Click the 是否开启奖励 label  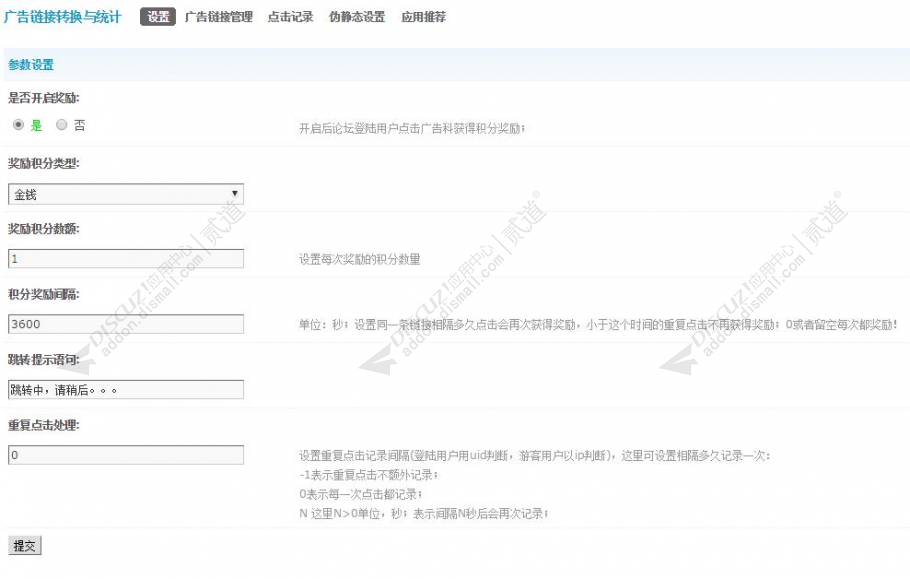point(44,97)
